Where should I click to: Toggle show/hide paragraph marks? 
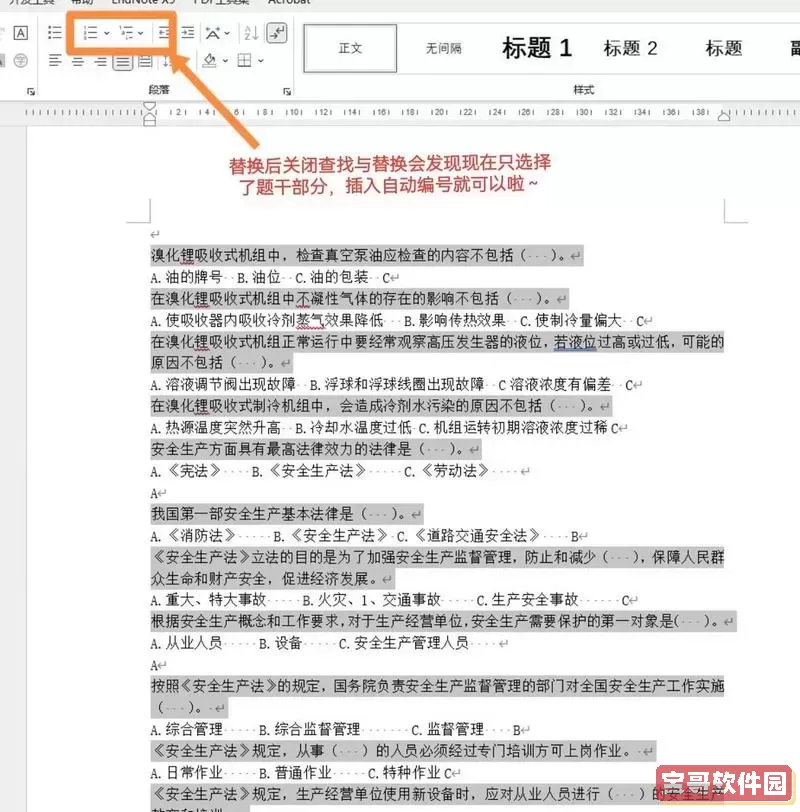coord(277,33)
